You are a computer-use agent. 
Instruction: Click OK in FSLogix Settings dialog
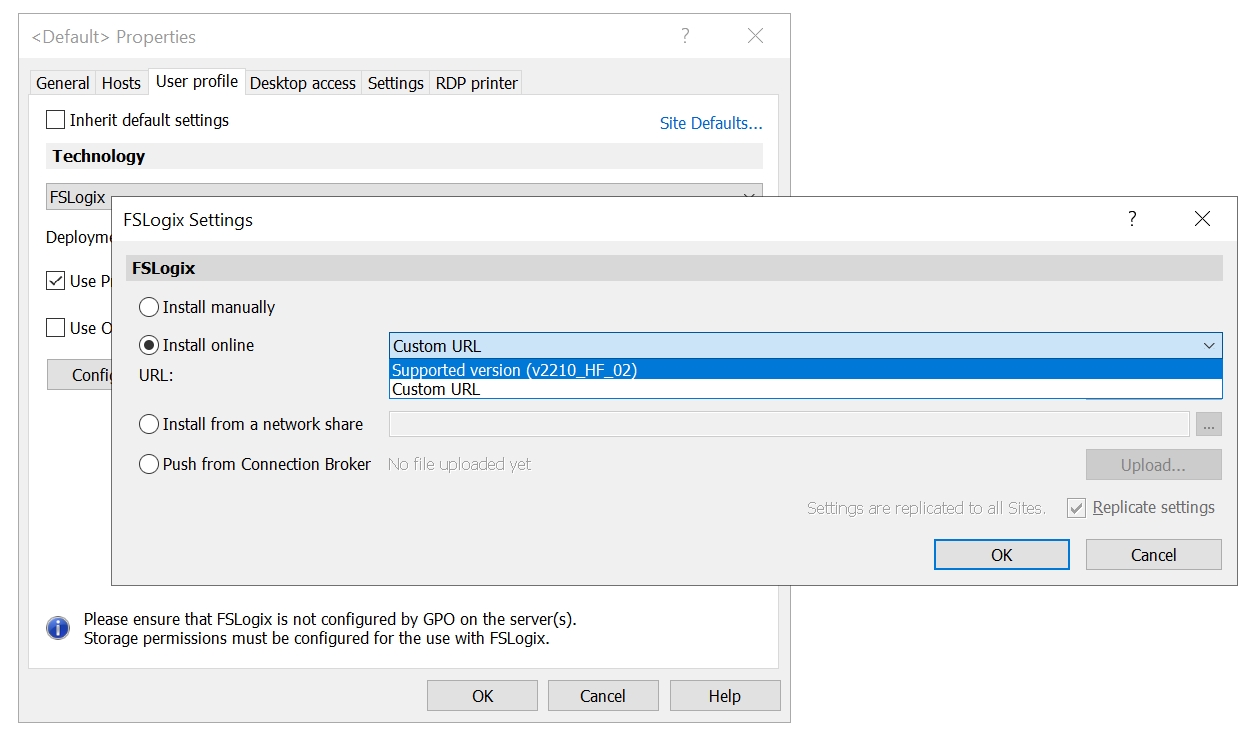[x=1001, y=555]
